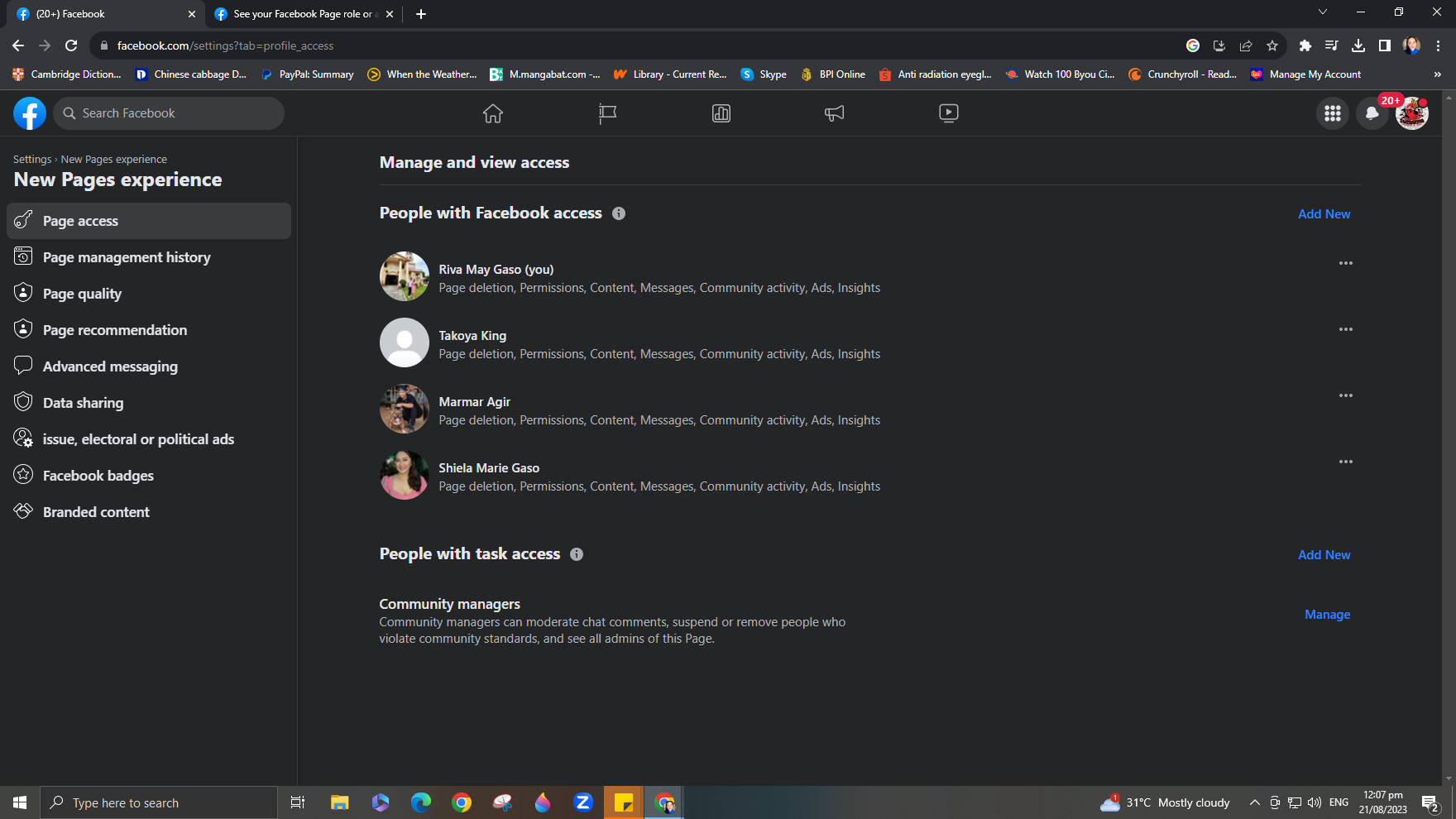Open Windows notification center
The width and height of the screenshot is (1456, 819).
pyautogui.click(x=1431, y=802)
